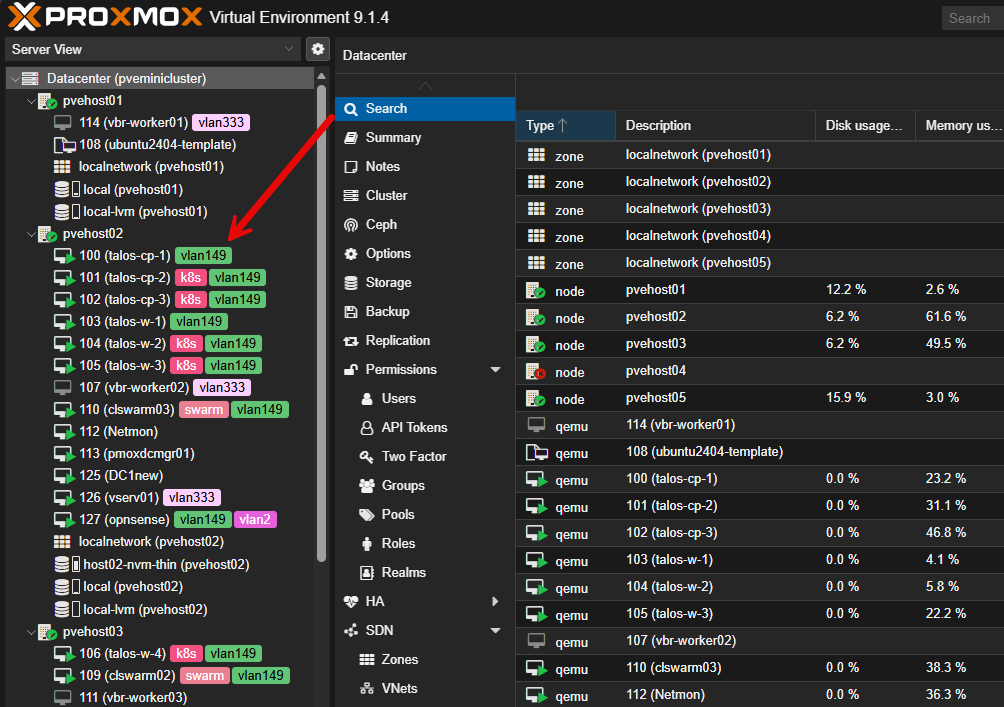Click the stopped VM icon for 114 (vbr-worker01)
Image resolution: width=1004 pixels, height=707 pixels.
pos(63,122)
